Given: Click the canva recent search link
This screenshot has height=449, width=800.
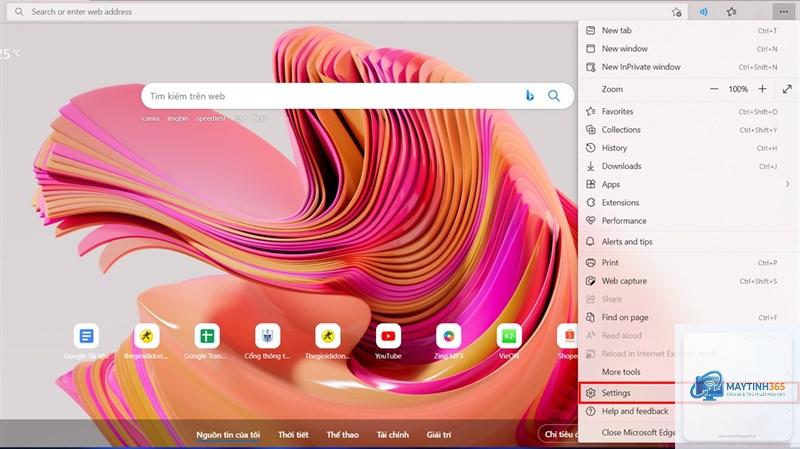Looking at the screenshot, I should click(x=151, y=118).
